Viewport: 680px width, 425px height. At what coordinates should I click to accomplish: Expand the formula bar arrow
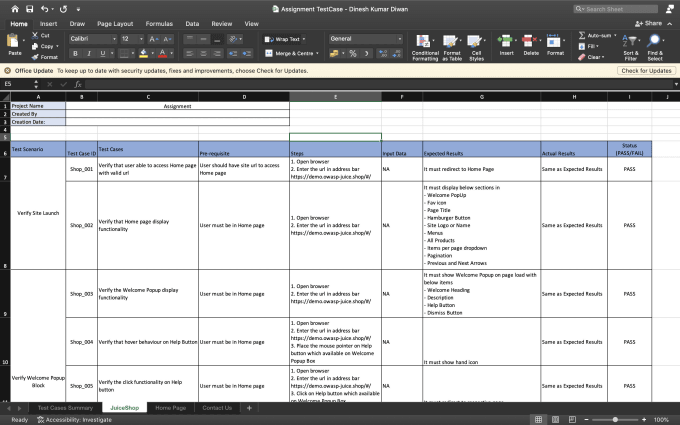click(x=676, y=84)
